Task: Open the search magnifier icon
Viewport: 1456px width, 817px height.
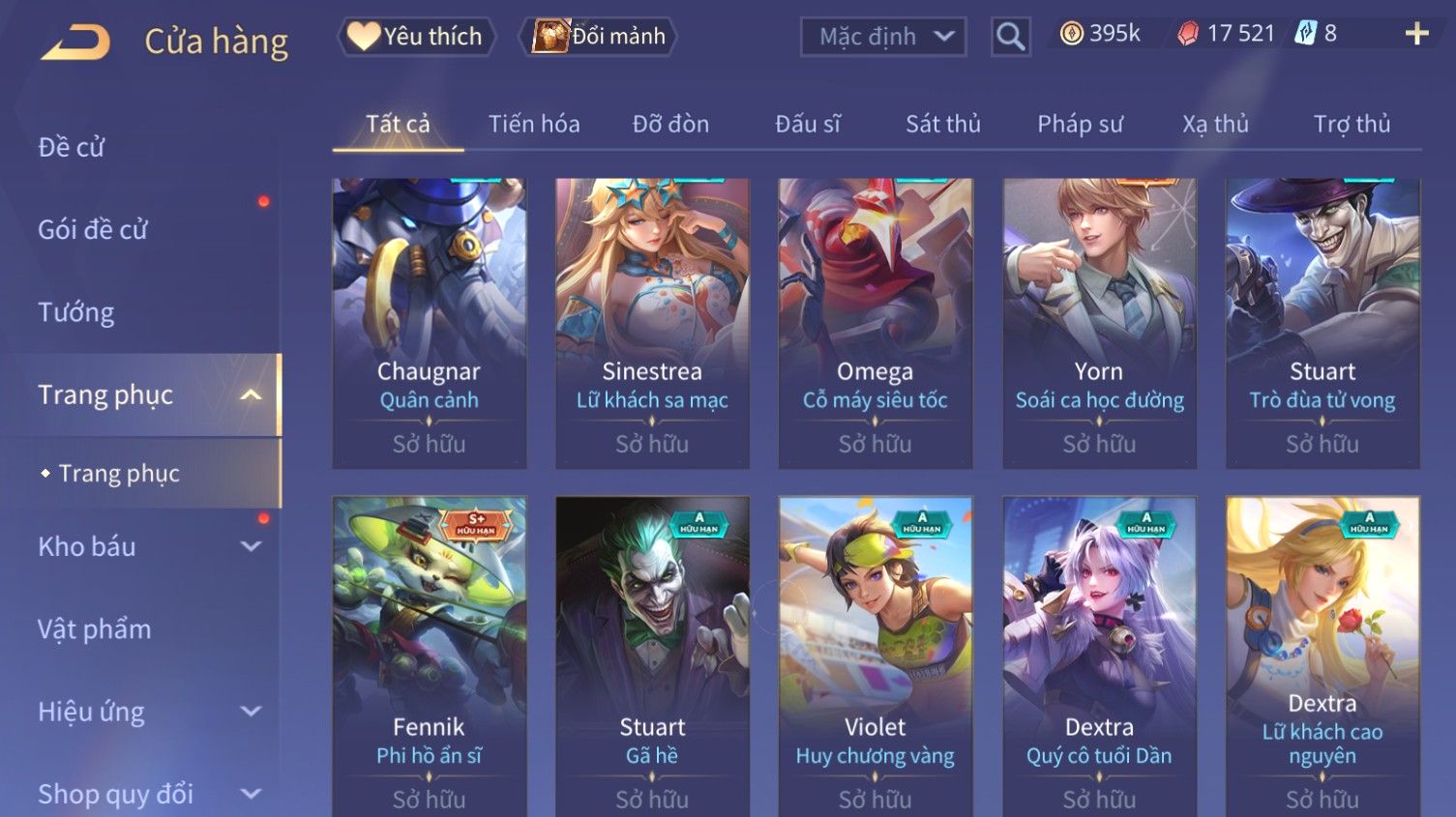Action: click(x=1010, y=37)
